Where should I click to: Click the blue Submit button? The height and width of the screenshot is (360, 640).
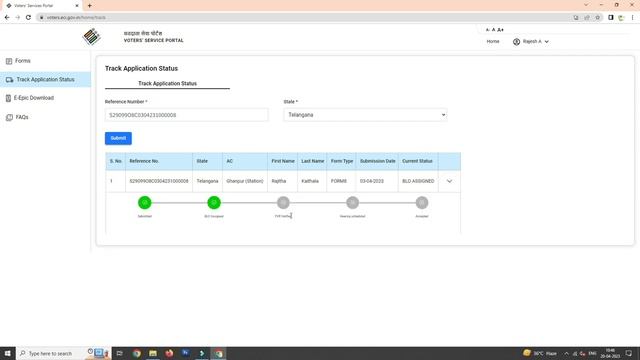[118, 138]
